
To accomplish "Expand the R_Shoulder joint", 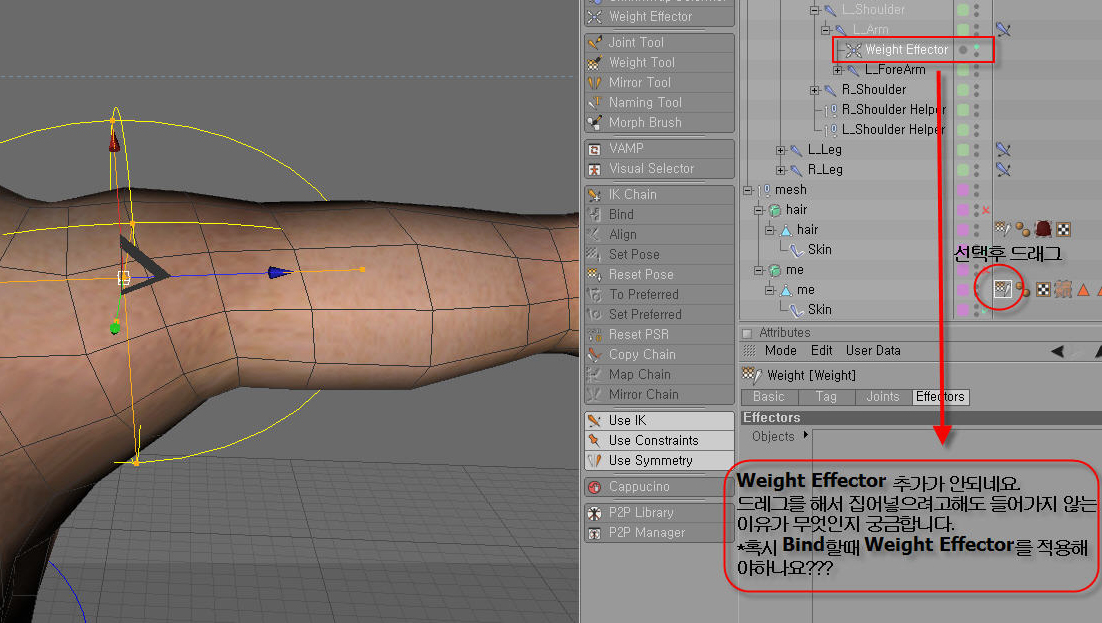I will coord(814,90).
